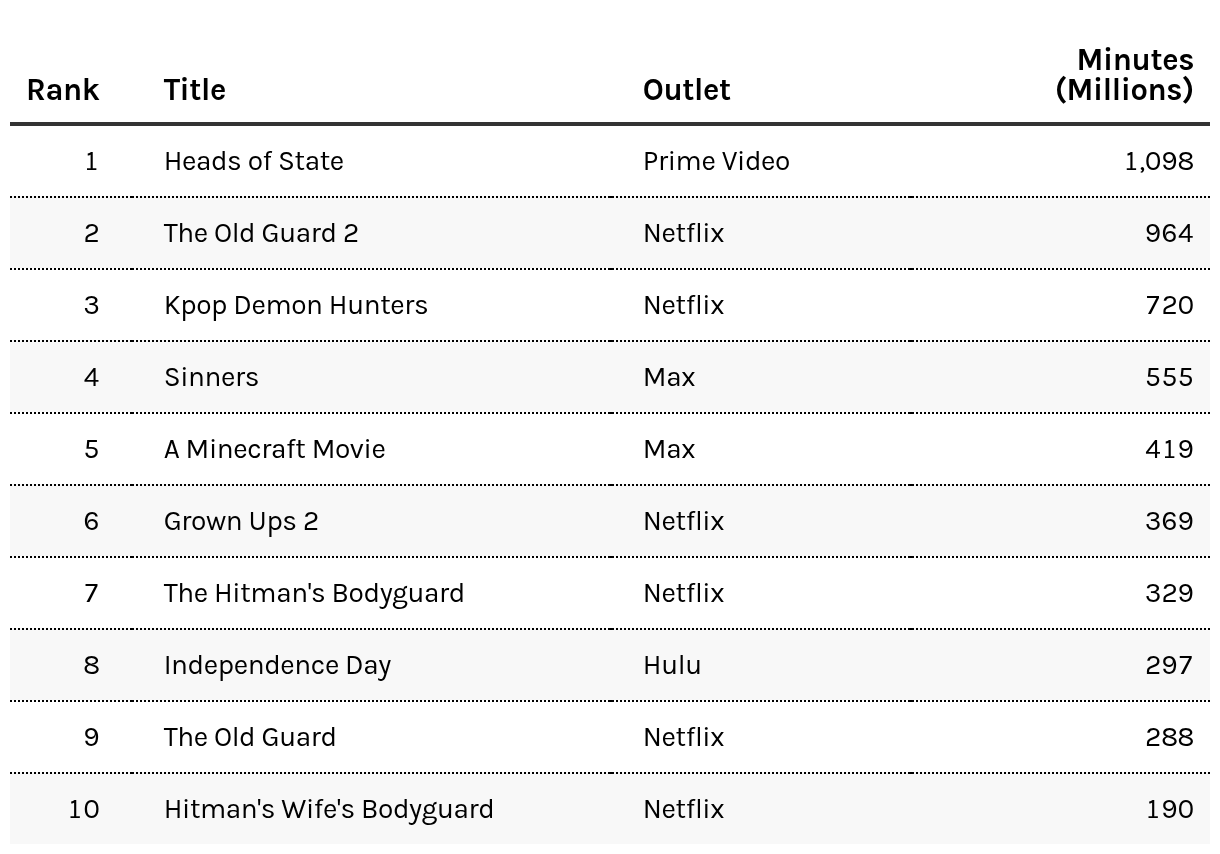Select Hitman's Wife's Bodyguard title
Viewport: 1220px width, 854px height.
pyautogui.click(x=329, y=809)
